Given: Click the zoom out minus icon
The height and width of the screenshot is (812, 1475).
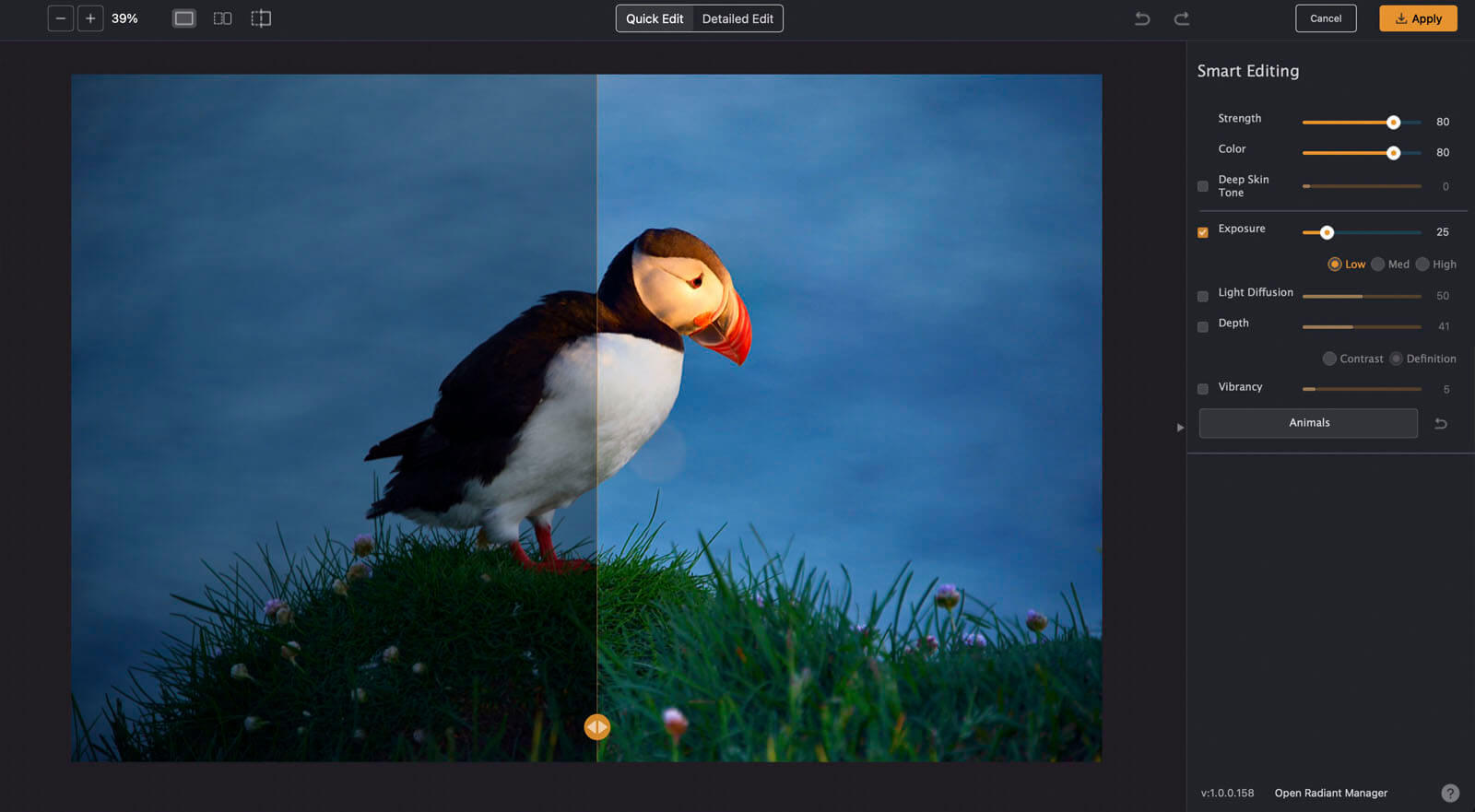Looking at the screenshot, I should coord(61,18).
